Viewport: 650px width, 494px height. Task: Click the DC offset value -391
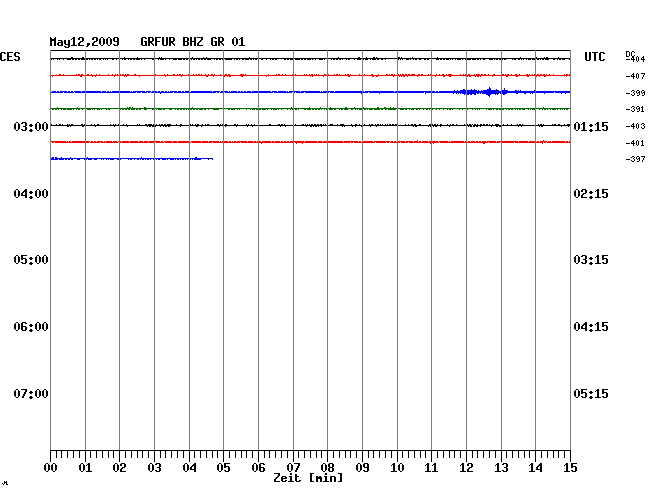click(635, 109)
